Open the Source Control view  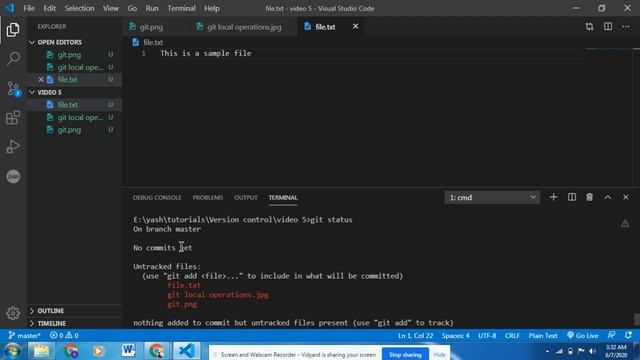click(x=13, y=88)
